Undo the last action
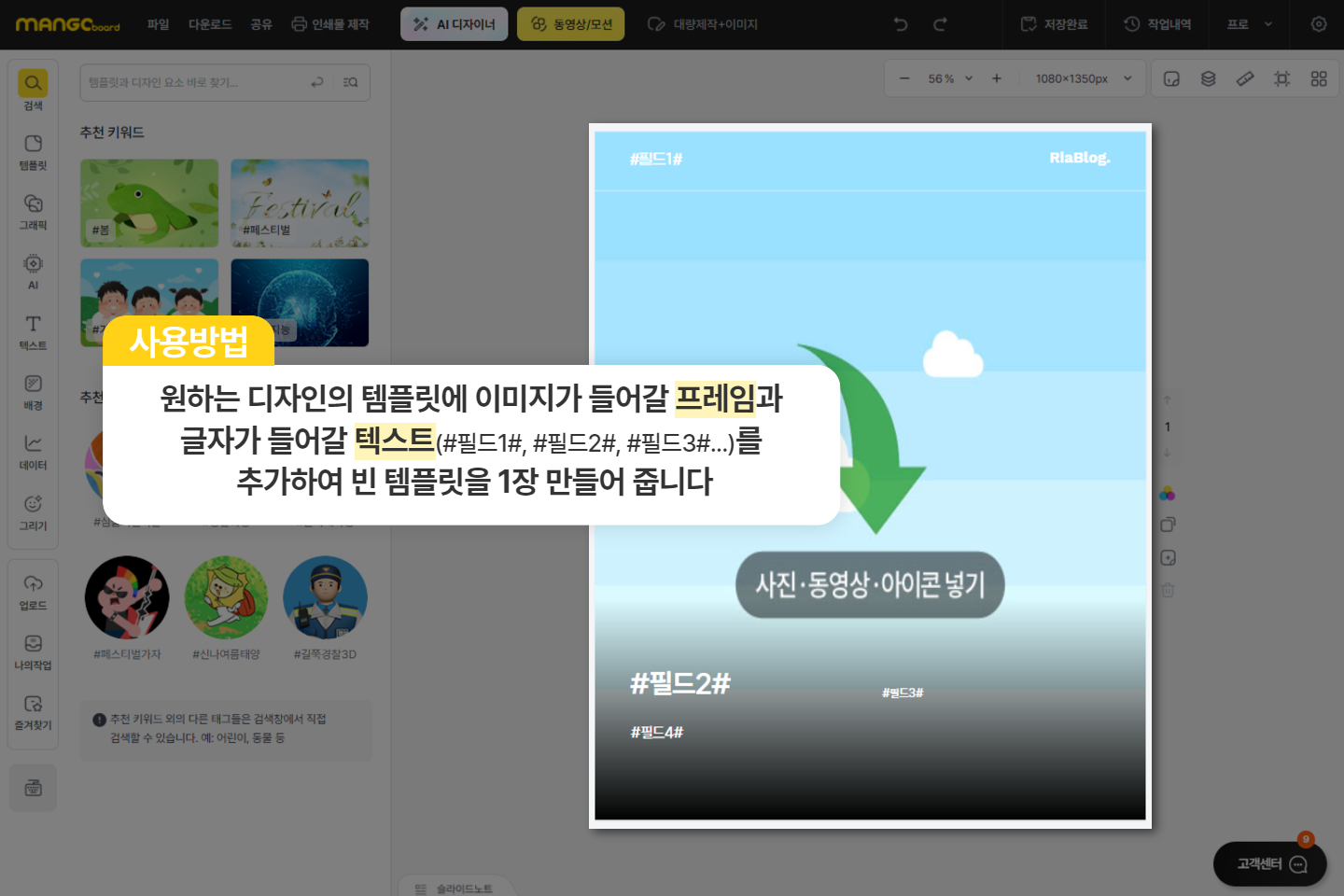This screenshot has height=896, width=1344. click(901, 24)
